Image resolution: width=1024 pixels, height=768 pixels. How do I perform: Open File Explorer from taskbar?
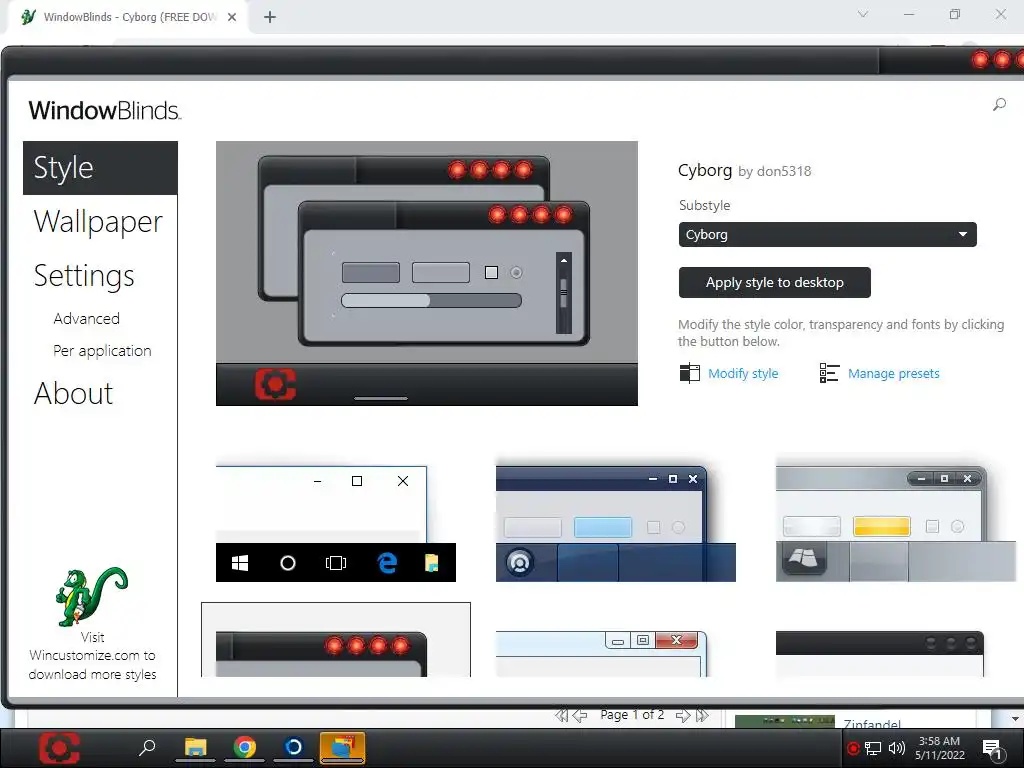pyautogui.click(x=195, y=748)
